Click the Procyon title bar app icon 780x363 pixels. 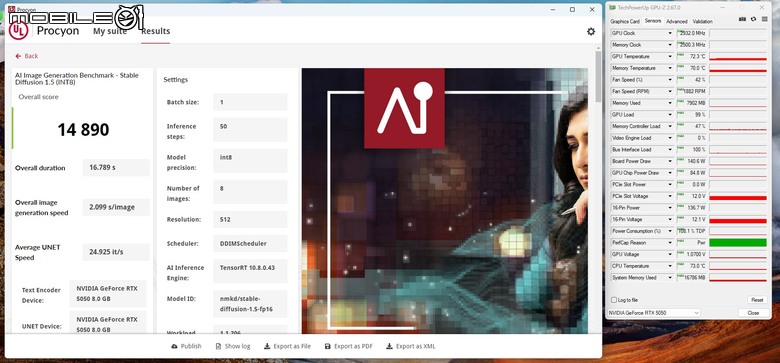(11, 9)
